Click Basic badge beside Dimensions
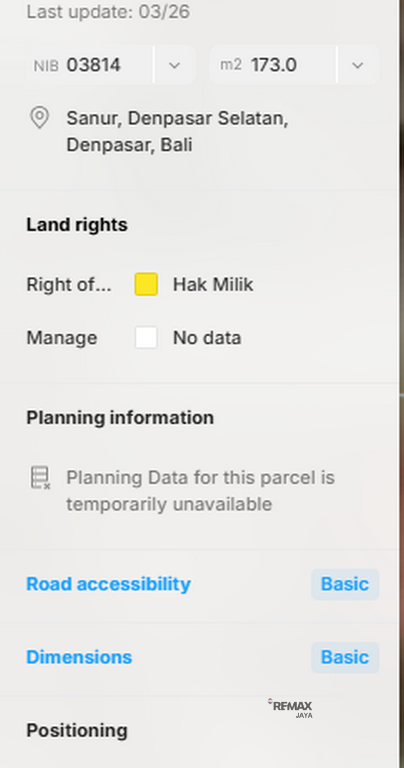The width and height of the screenshot is (404, 768). click(x=345, y=657)
